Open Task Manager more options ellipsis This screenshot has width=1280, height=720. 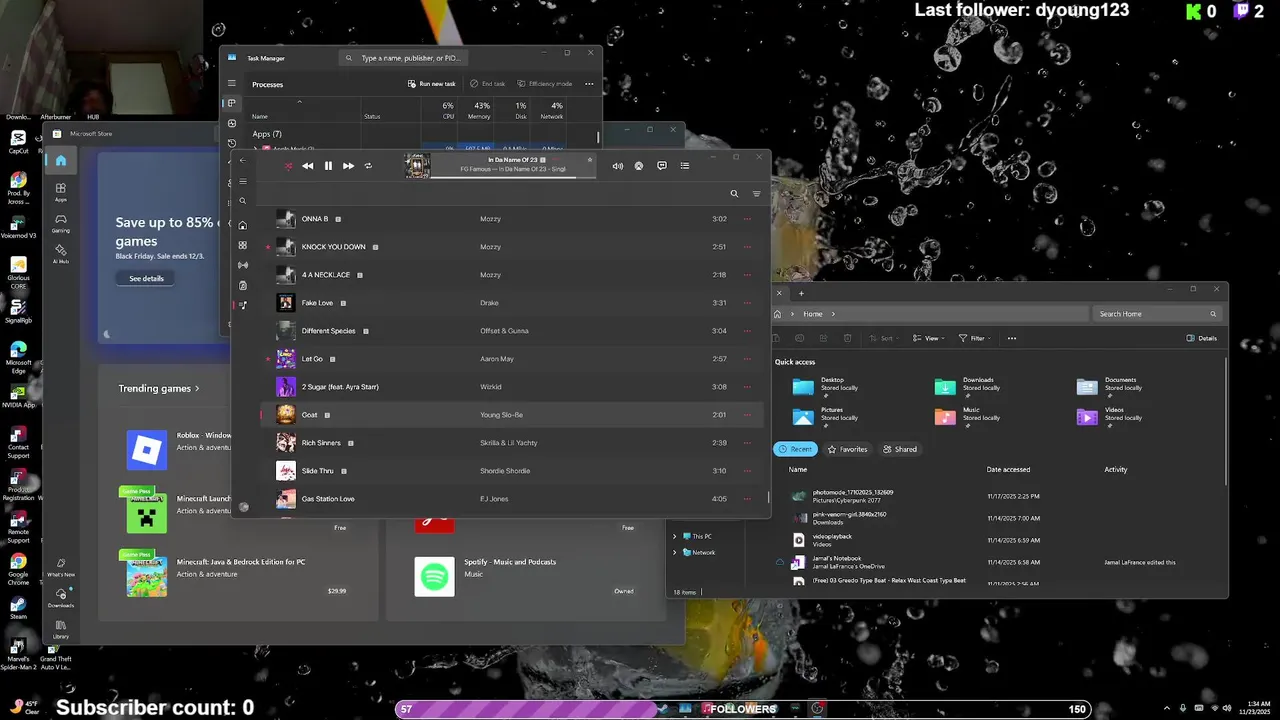point(589,84)
